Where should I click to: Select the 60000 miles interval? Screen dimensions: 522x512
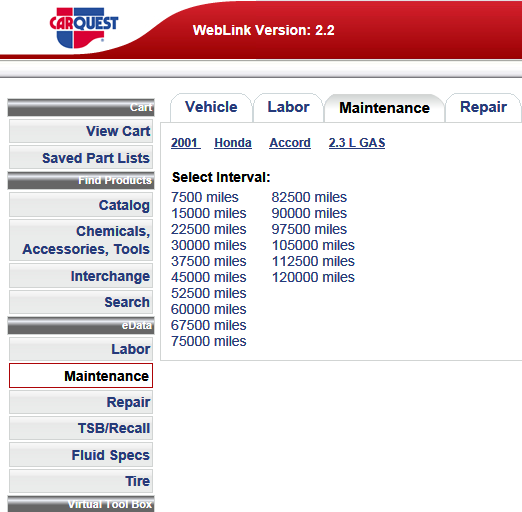coord(209,309)
